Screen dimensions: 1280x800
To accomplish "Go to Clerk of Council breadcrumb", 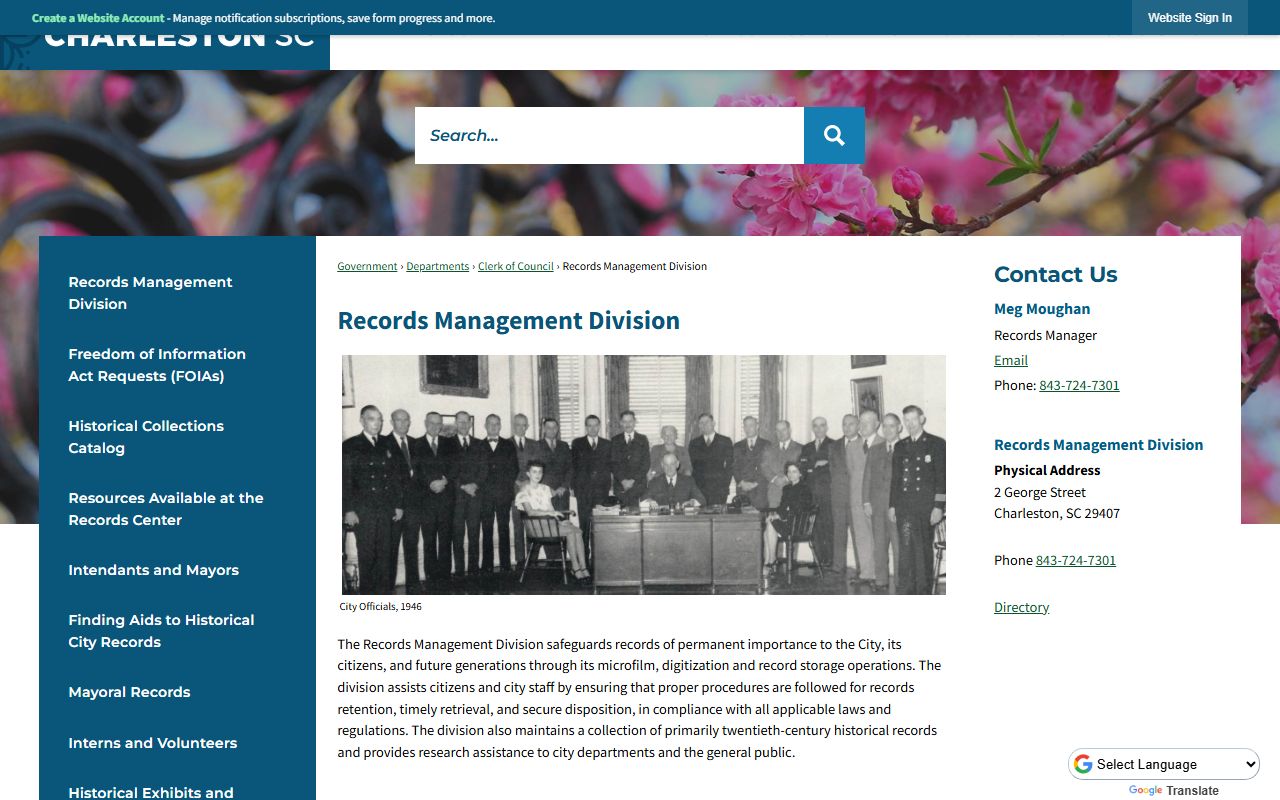I will 516,266.
